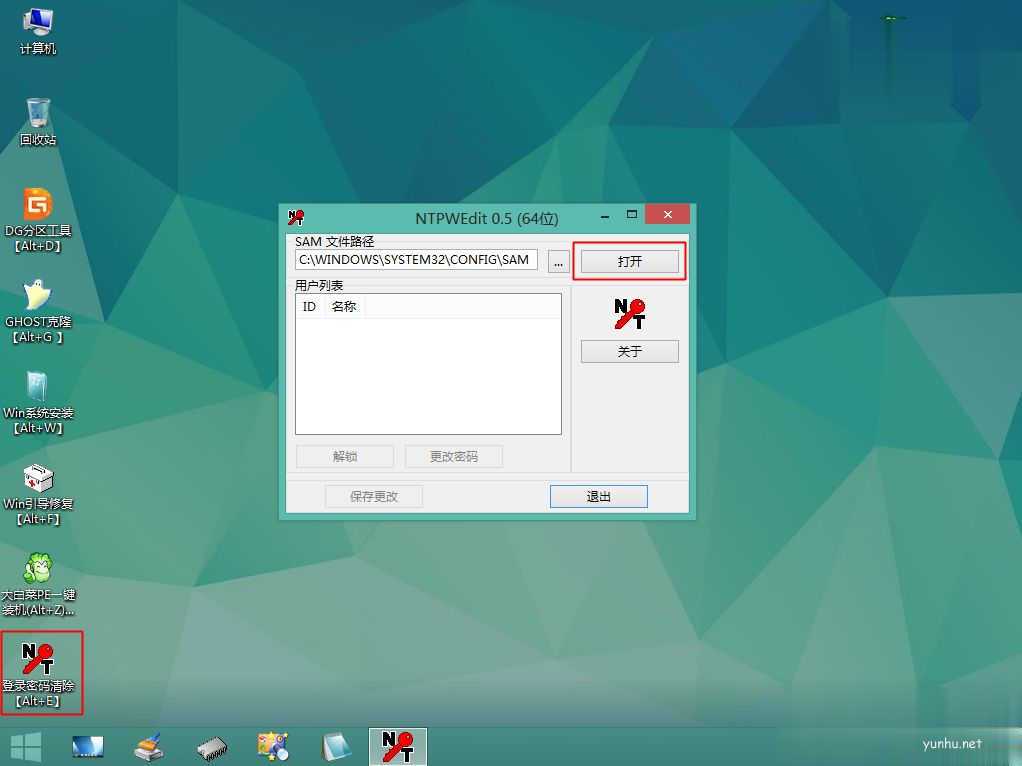Launch 大白菜PE一键装机 tool
Screen dimensions: 1022x766
coord(38,570)
